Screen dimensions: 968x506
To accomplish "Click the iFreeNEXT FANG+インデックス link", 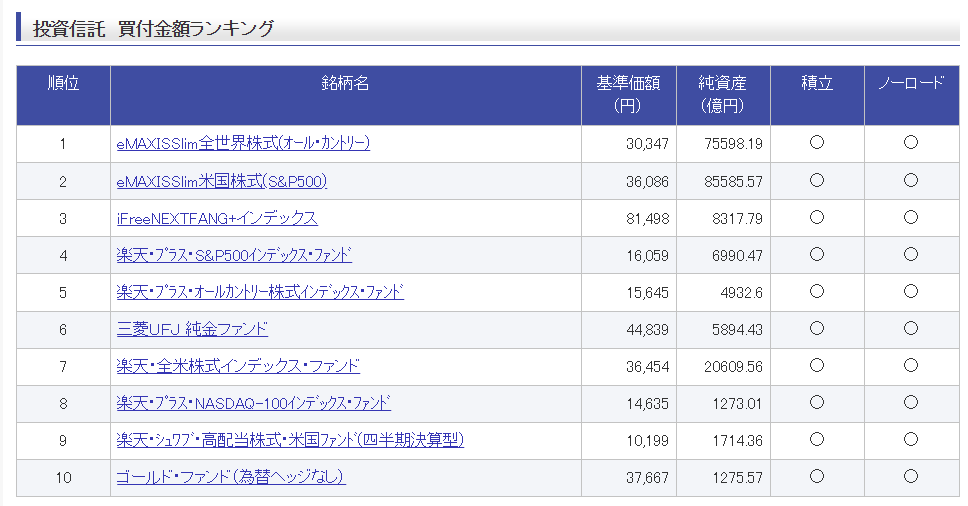I will (x=217, y=218).
